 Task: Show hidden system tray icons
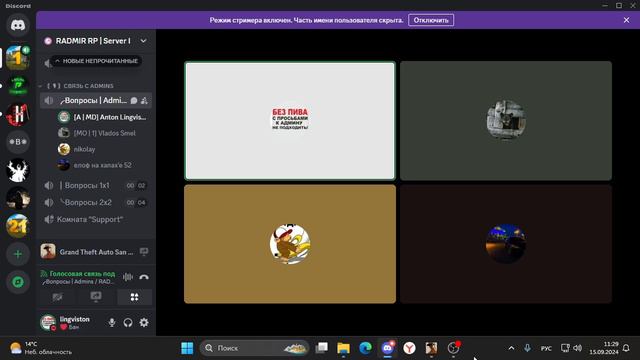click(511, 348)
